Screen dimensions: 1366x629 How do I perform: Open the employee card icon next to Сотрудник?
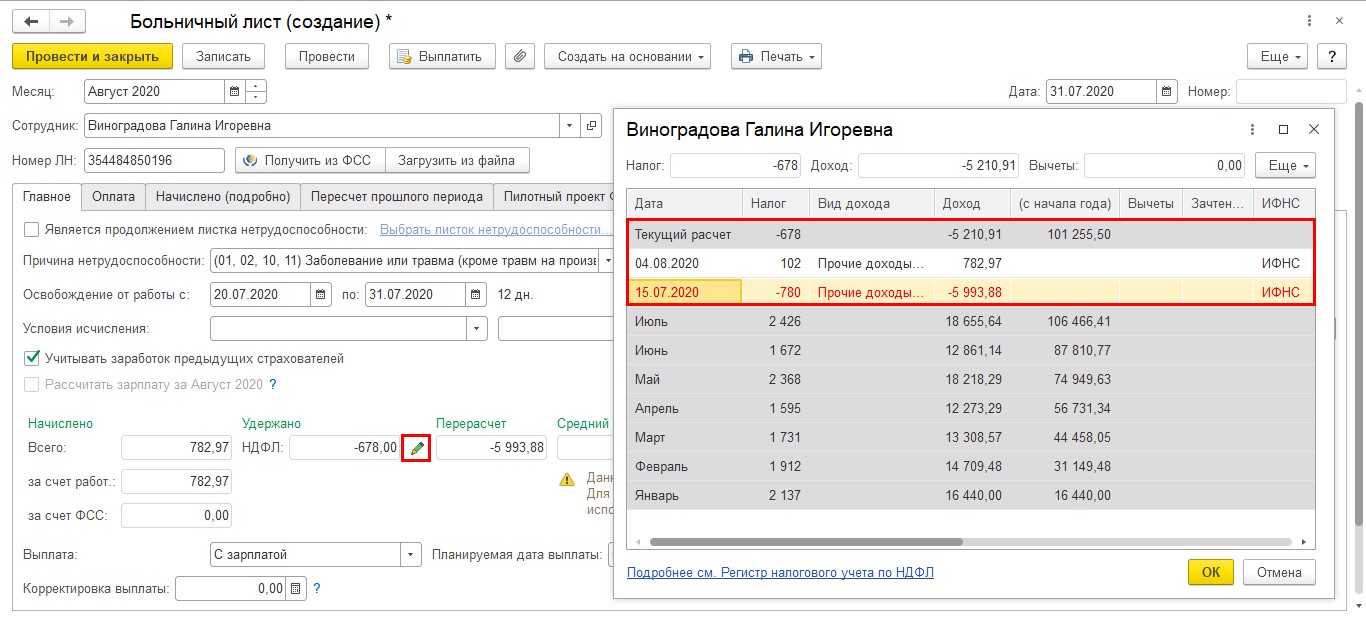(x=592, y=126)
